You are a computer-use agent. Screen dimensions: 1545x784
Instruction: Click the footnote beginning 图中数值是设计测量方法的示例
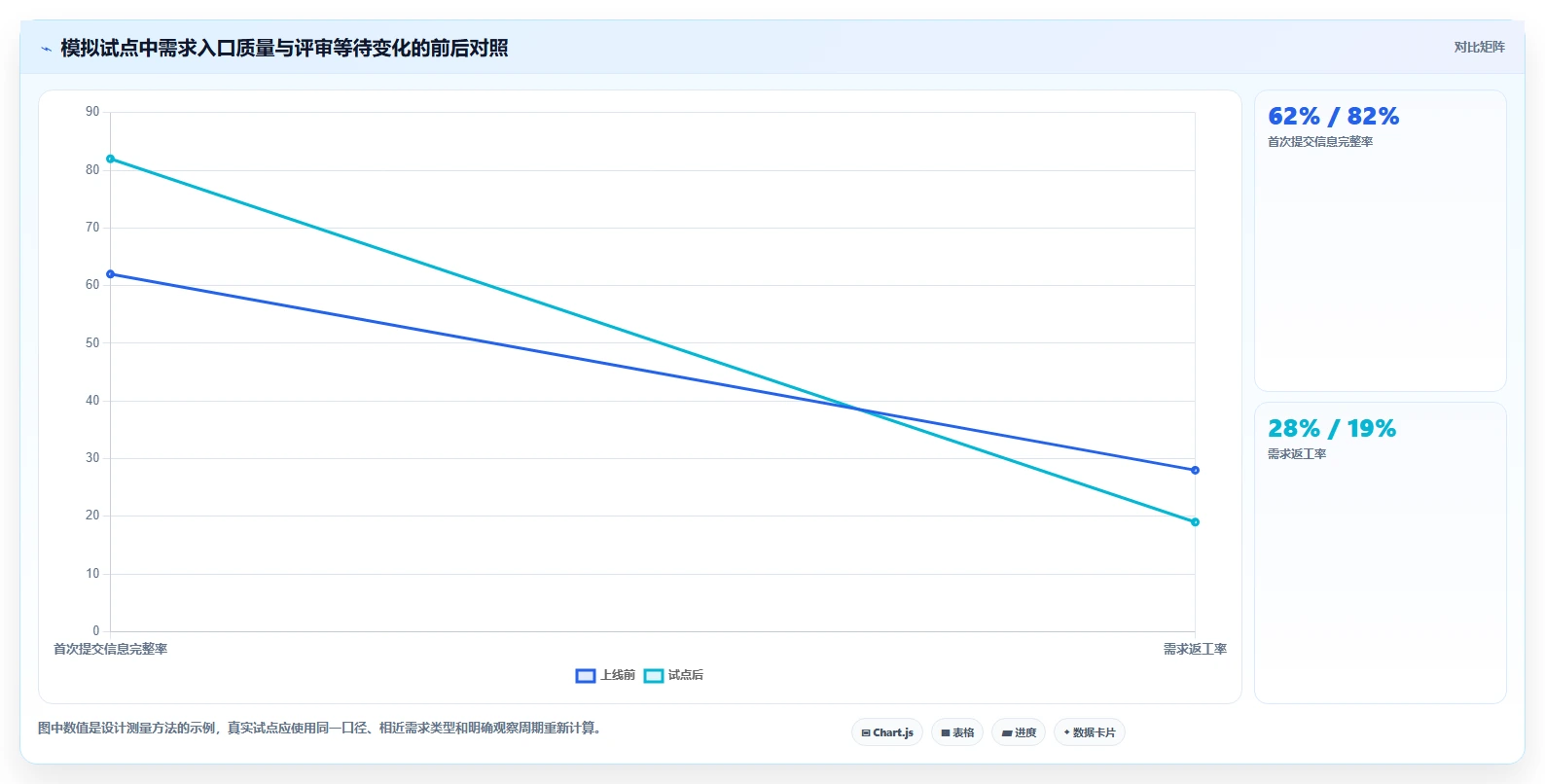click(x=321, y=728)
